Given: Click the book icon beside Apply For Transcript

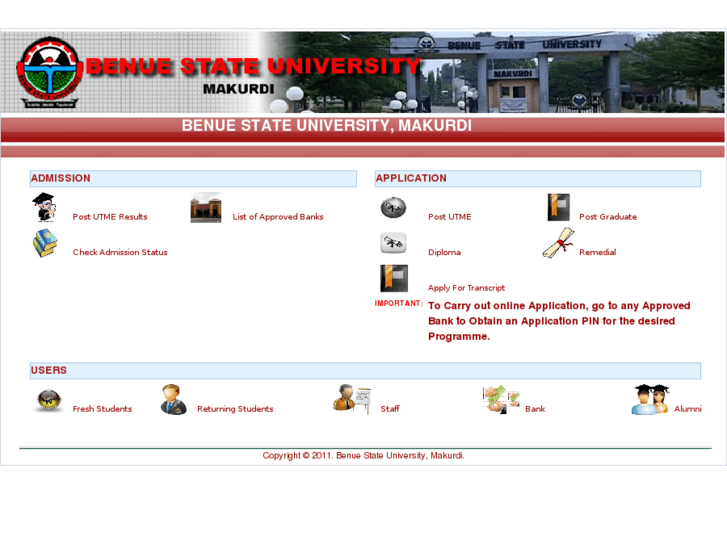Looking at the screenshot, I should (x=394, y=278).
